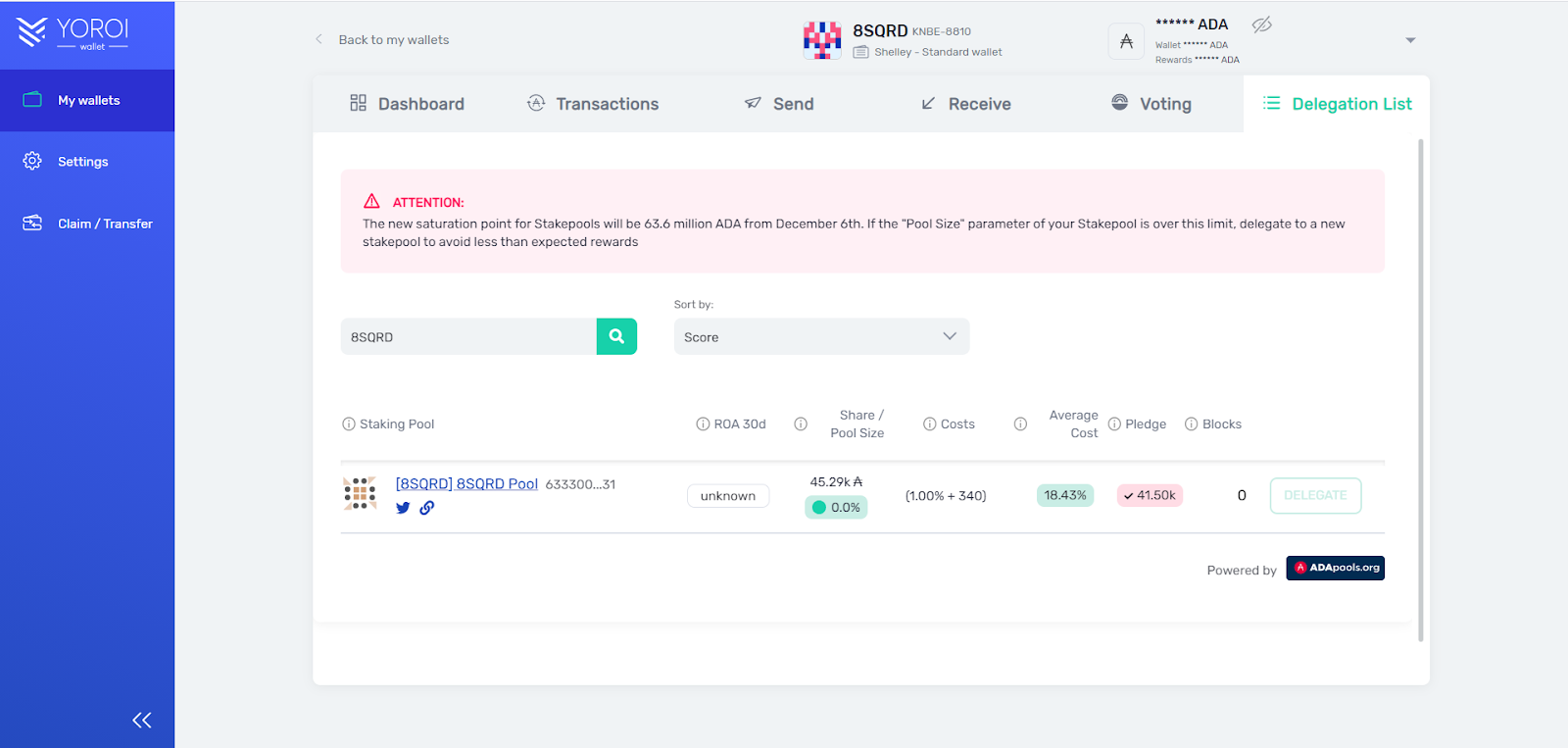The width and height of the screenshot is (1568, 748).
Task: Click the 0.0% pool size badge
Action: pyautogui.click(x=836, y=508)
